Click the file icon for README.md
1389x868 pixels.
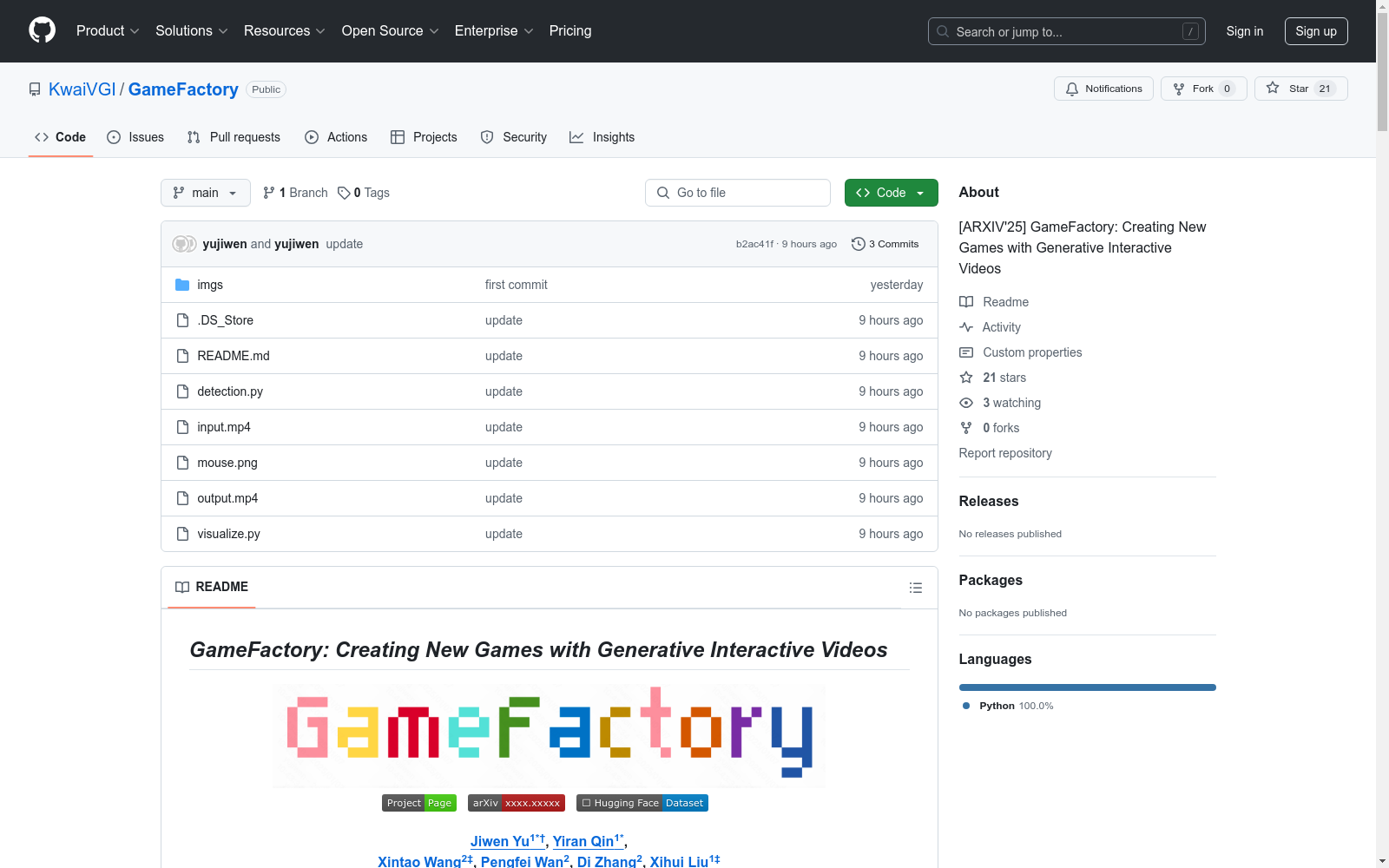pyautogui.click(x=182, y=356)
